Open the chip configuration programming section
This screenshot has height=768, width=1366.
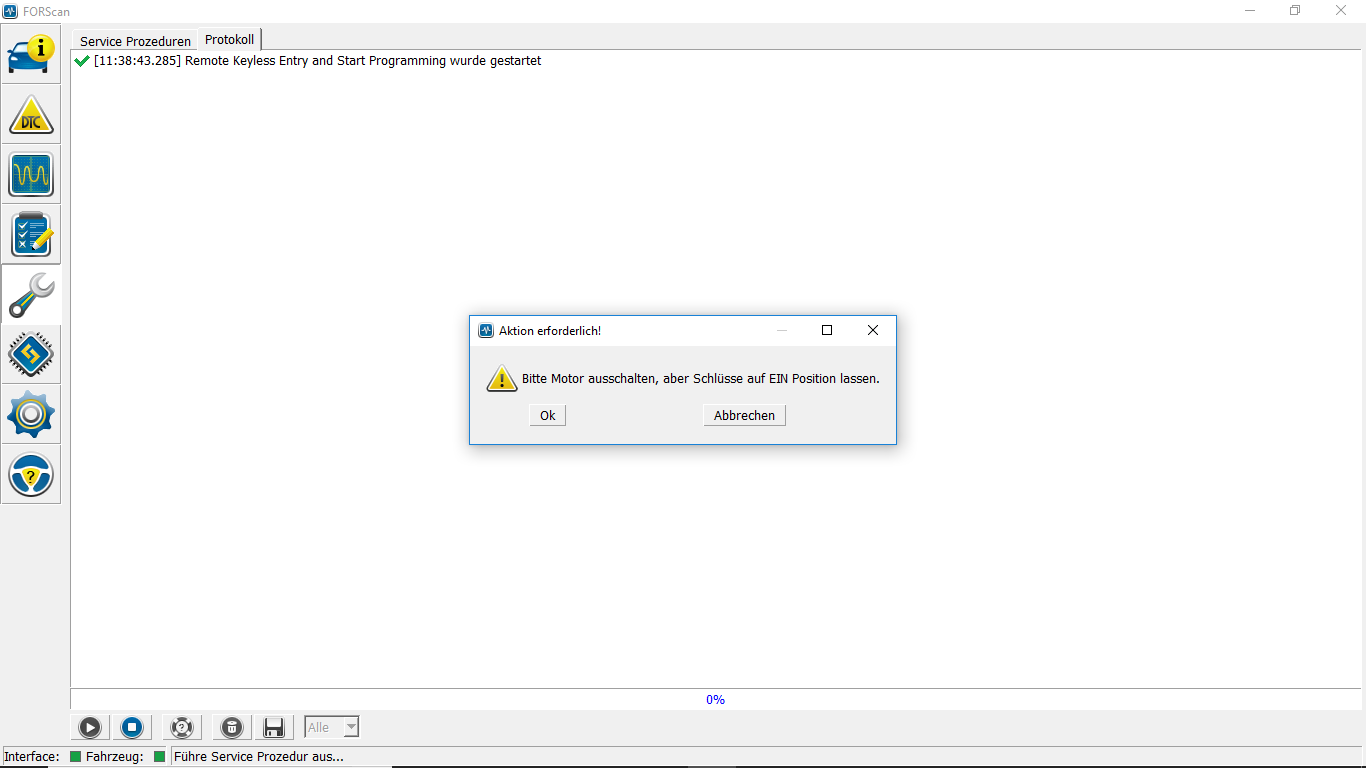click(x=31, y=354)
